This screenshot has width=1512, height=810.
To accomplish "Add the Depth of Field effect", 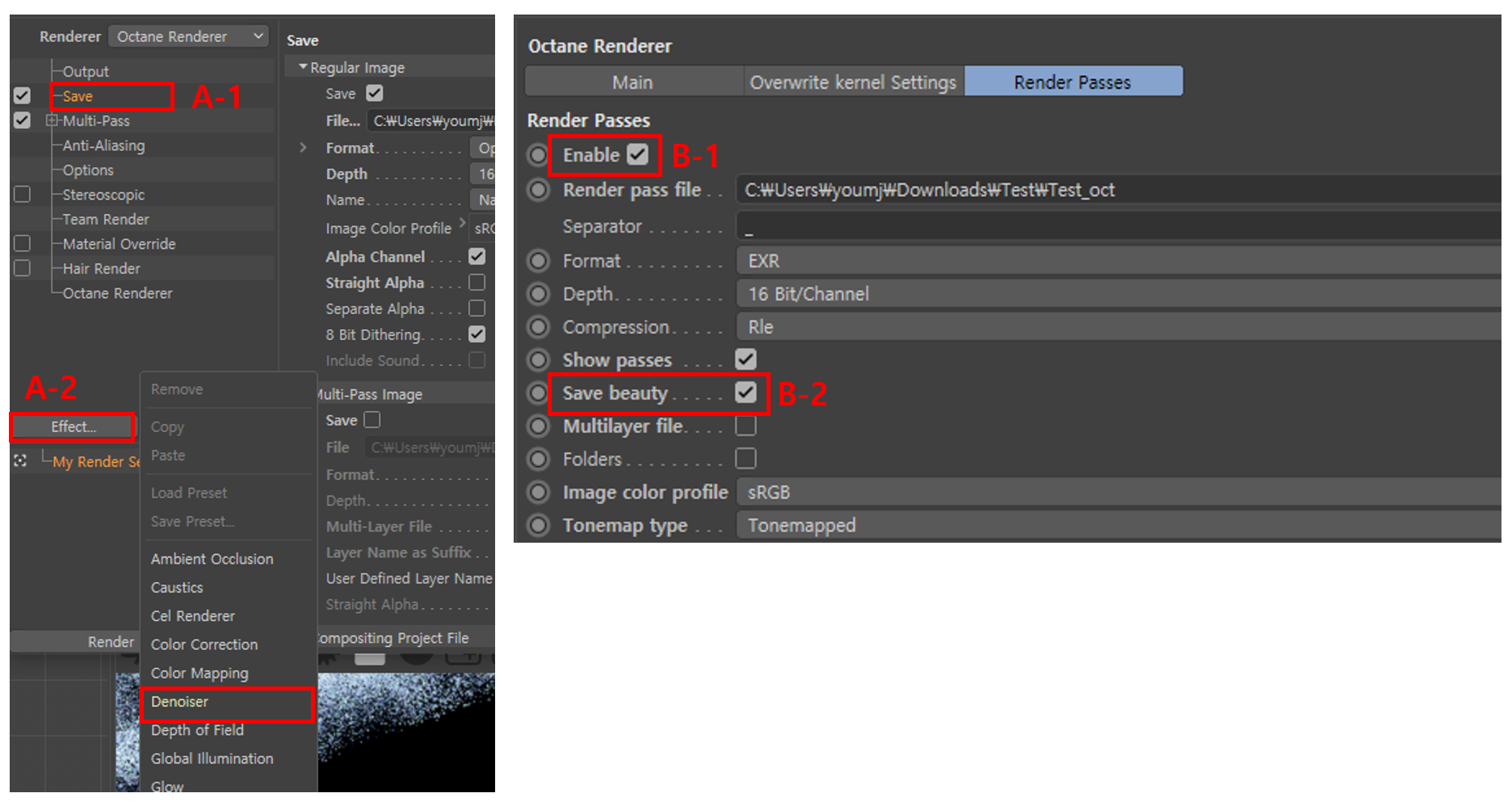I will (x=197, y=730).
